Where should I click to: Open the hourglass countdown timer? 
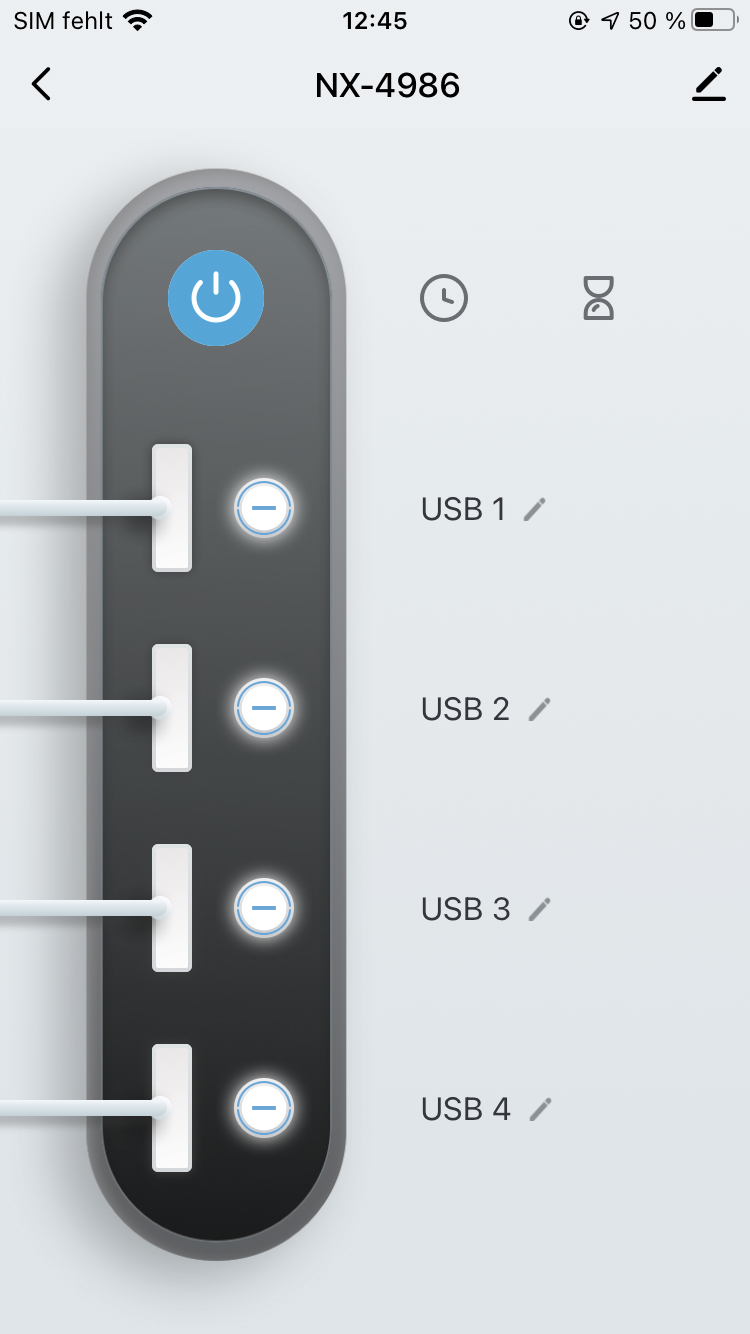pos(599,298)
